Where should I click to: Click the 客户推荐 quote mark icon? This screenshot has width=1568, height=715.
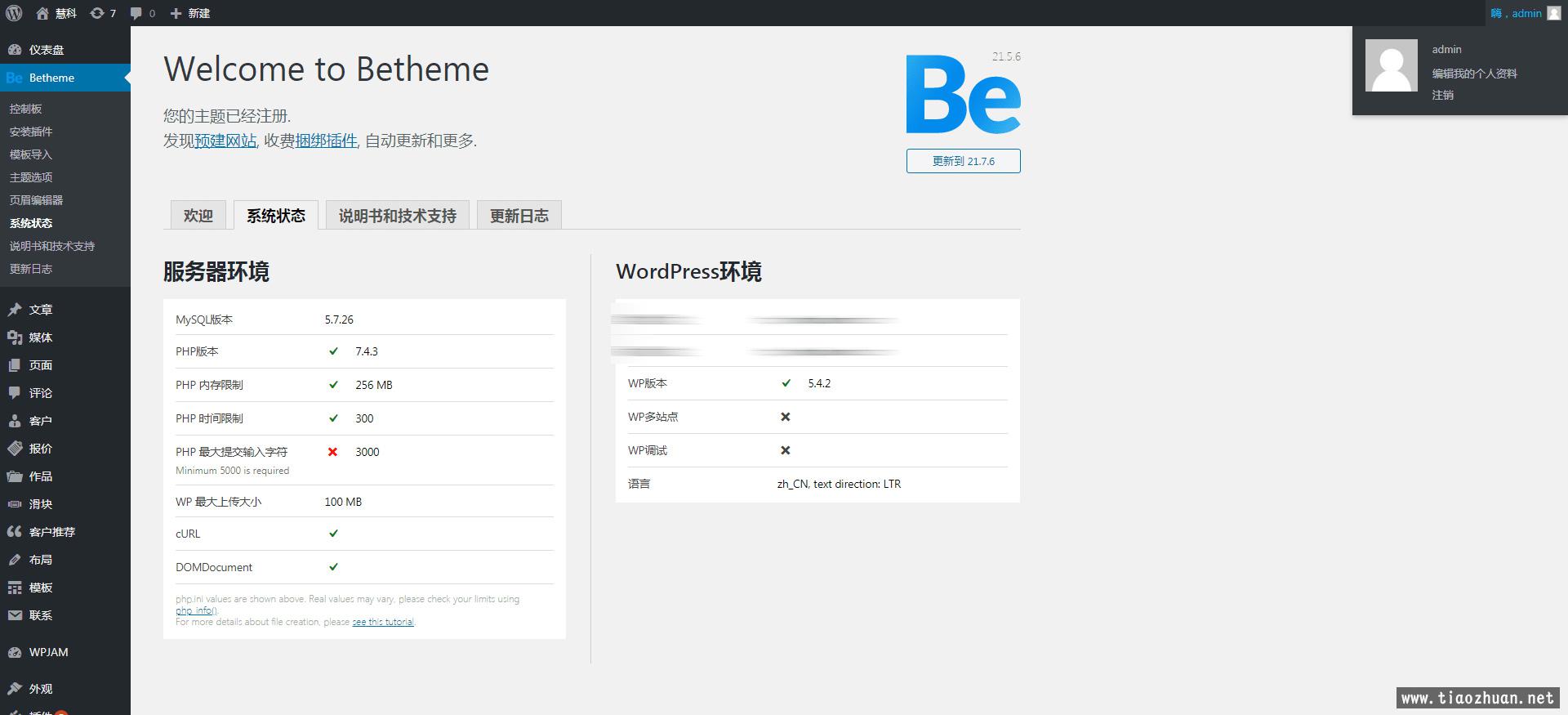tap(15, 532)
